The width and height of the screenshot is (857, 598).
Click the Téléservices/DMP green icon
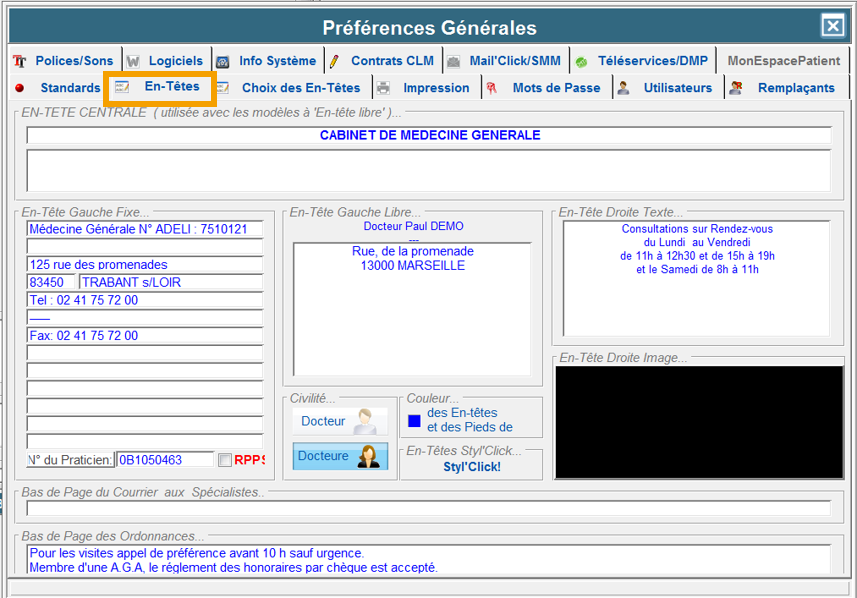[x=581, y=62]
